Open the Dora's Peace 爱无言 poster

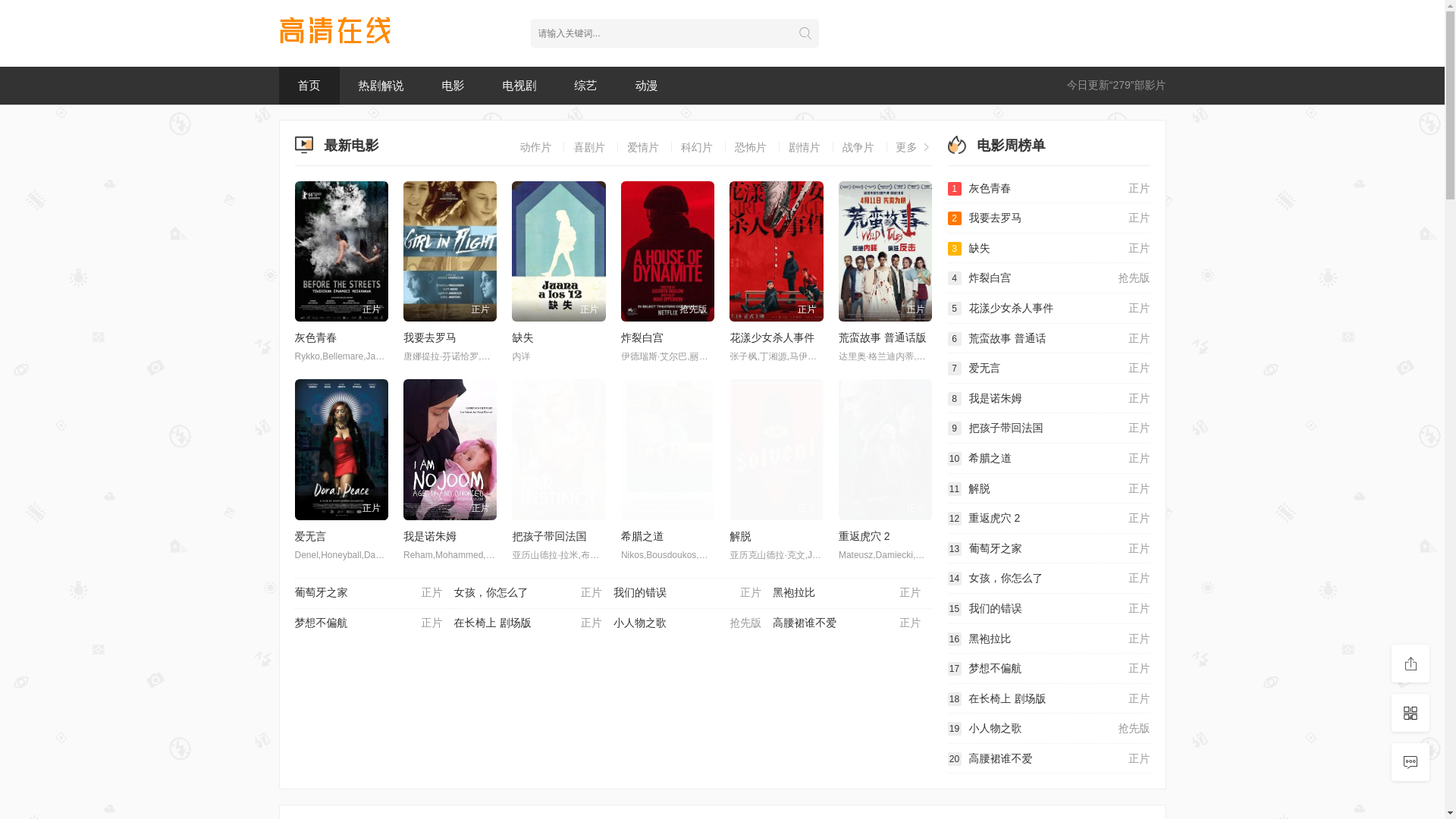point(341,450)
